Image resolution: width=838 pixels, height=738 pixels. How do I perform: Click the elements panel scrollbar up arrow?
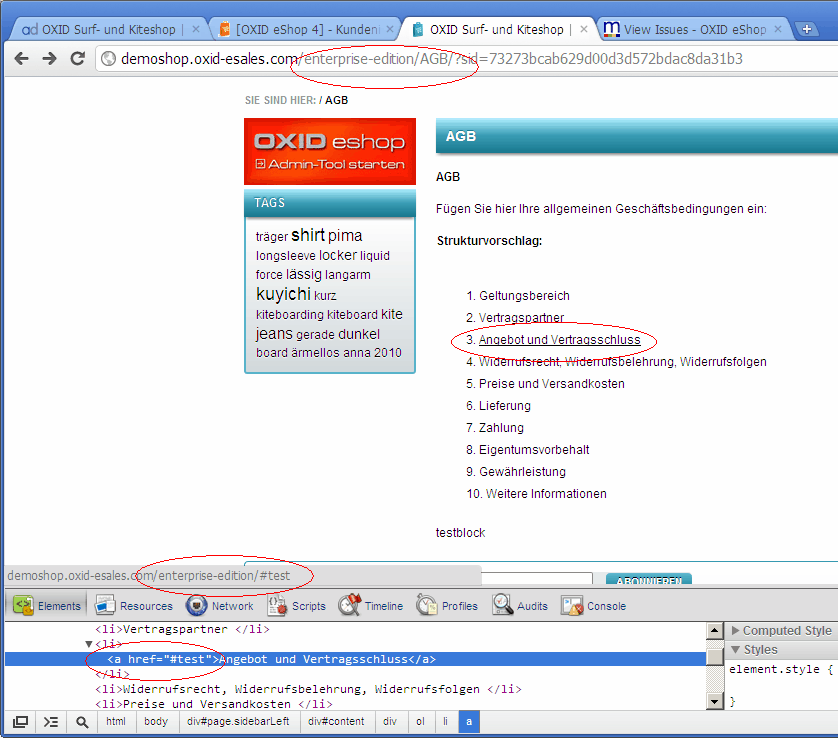pos(715,631)
